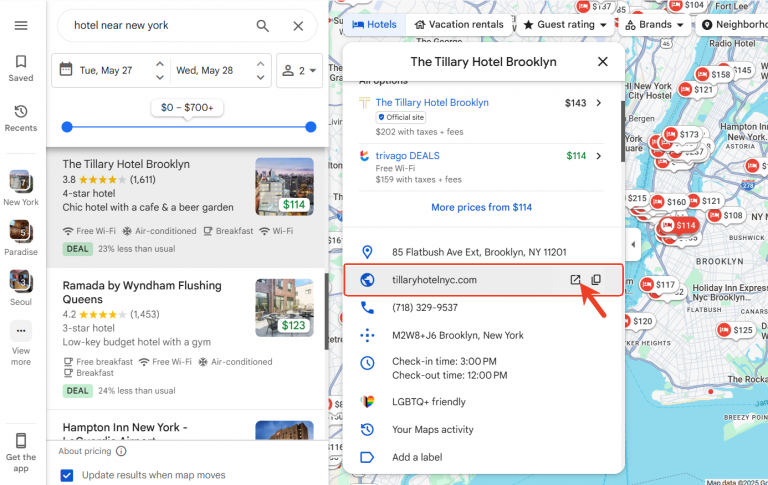This screenshot has height=485, width=768.
Task: Click the plus code M2W8+J6 Brooklyn
Action: coord(457,336)
